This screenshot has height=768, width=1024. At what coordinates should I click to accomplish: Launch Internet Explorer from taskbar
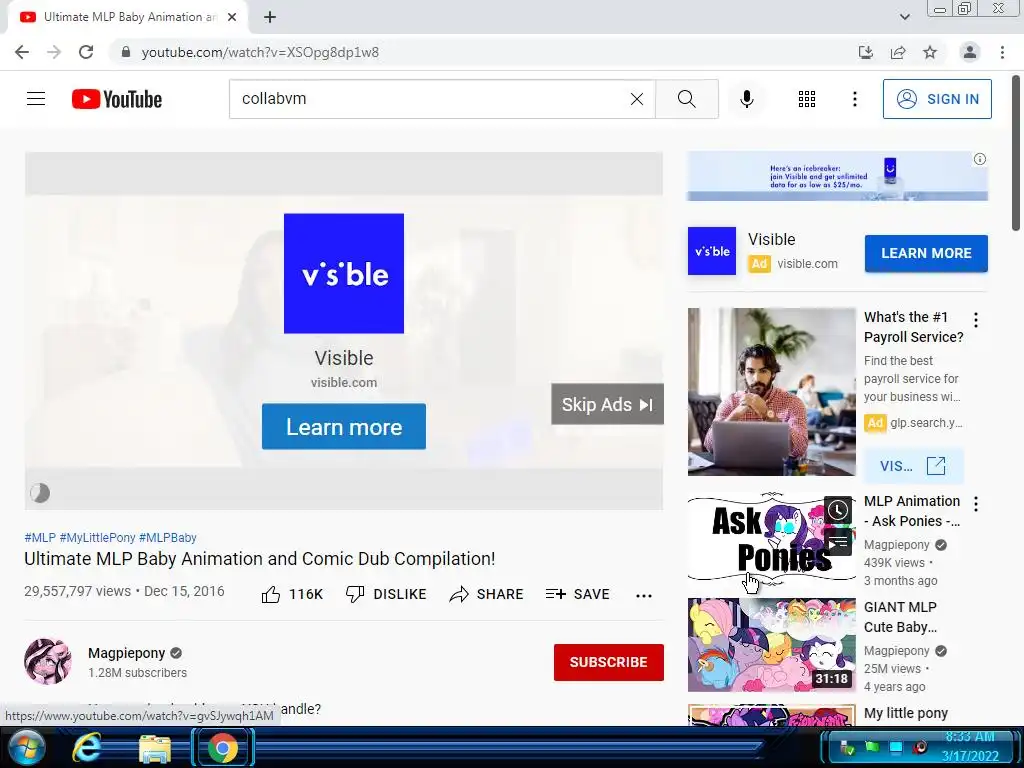pyautogui.click(x=86, y=748)
